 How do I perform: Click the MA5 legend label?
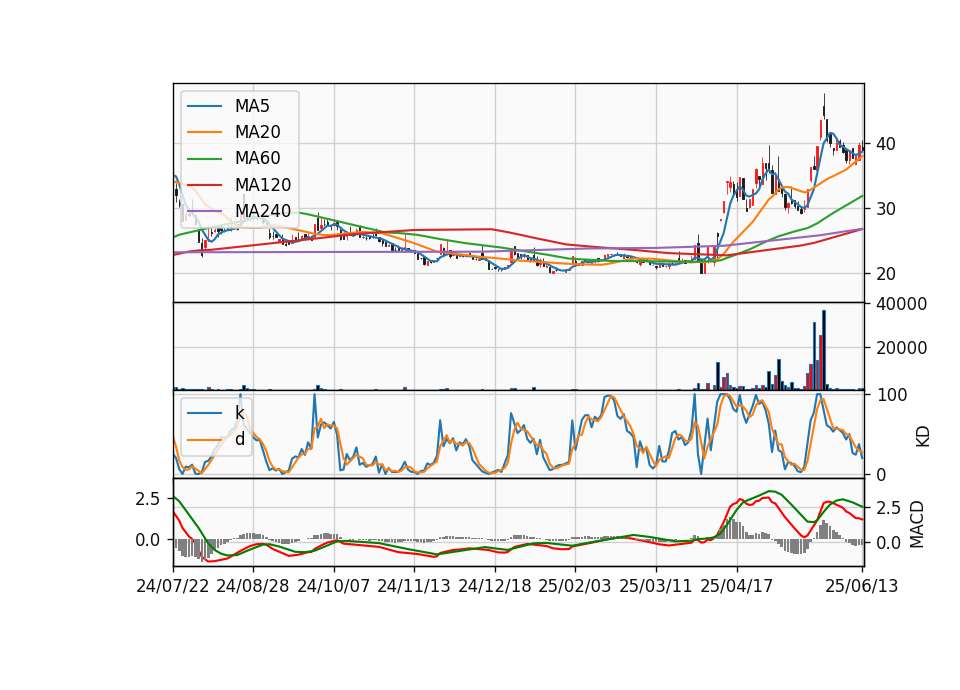252,106
